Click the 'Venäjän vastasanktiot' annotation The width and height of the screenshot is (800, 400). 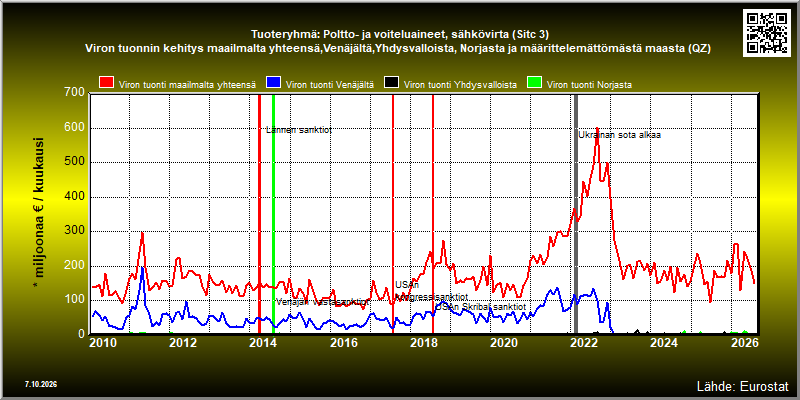click(x=322, y=302)
